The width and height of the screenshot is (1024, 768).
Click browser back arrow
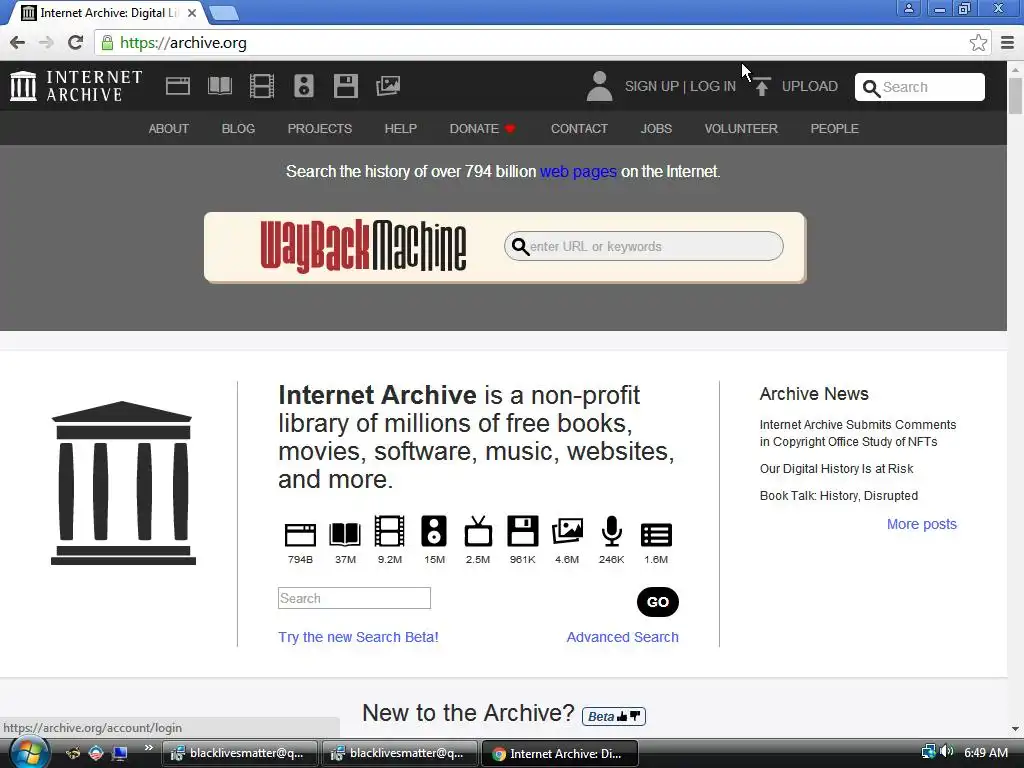(18, 43)
